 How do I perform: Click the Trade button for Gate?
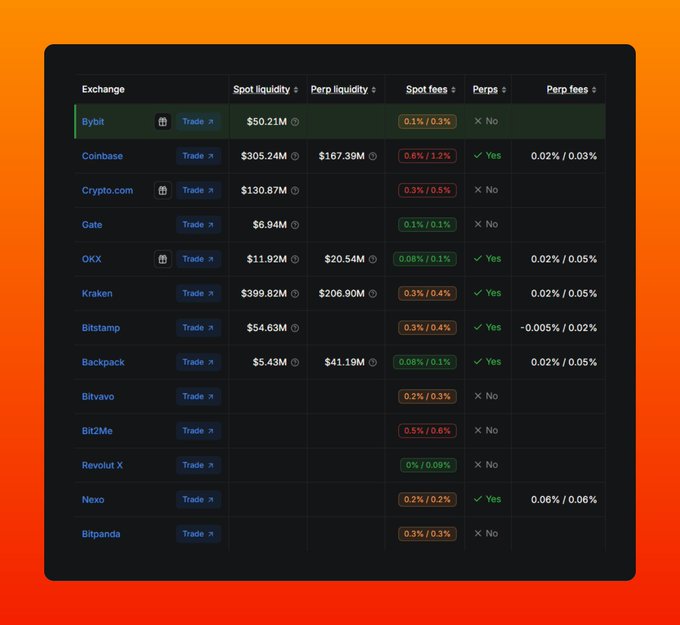click(x=198, y=225)
